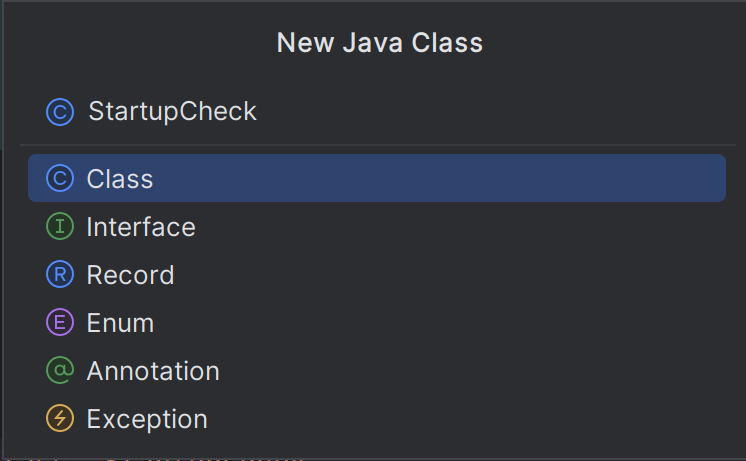Click the blue C icon in Class row
The width and height of the screenshot is (746, 461).
60,179
